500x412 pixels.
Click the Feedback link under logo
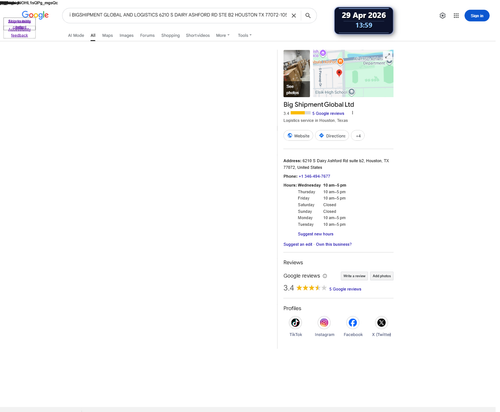(x=19, y=35)
